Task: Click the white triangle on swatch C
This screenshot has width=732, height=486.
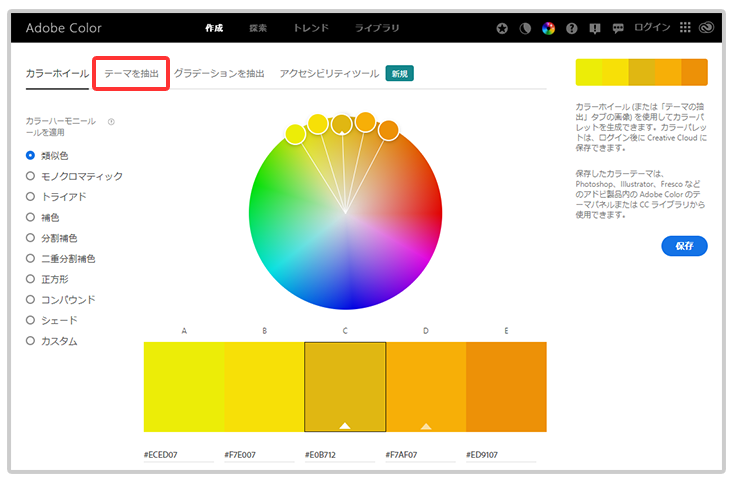Action: click(x=345, y=425)
